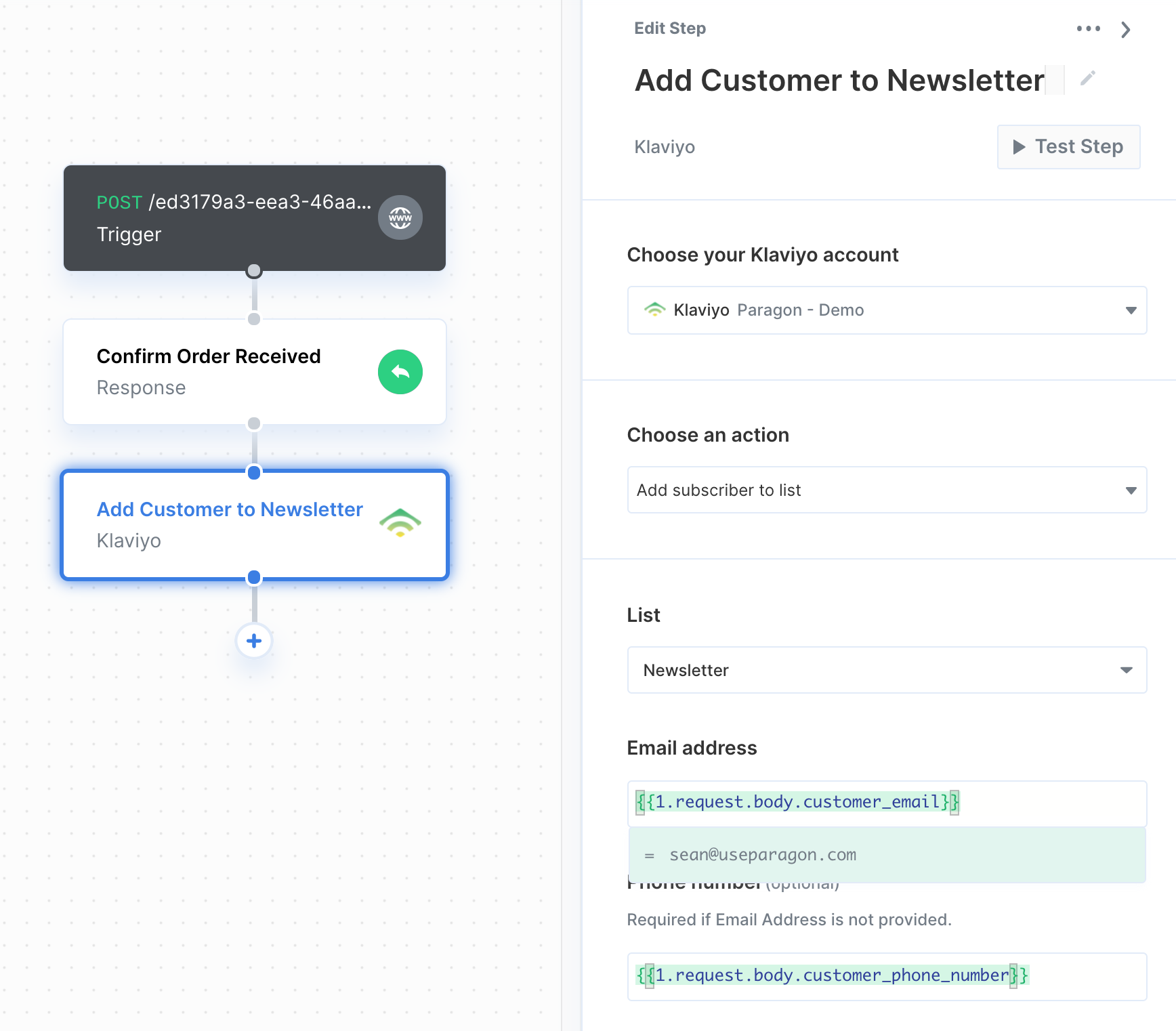Click the Email address input field
The width and height of the screenshot is (1176, 1031).
point(887,803)
